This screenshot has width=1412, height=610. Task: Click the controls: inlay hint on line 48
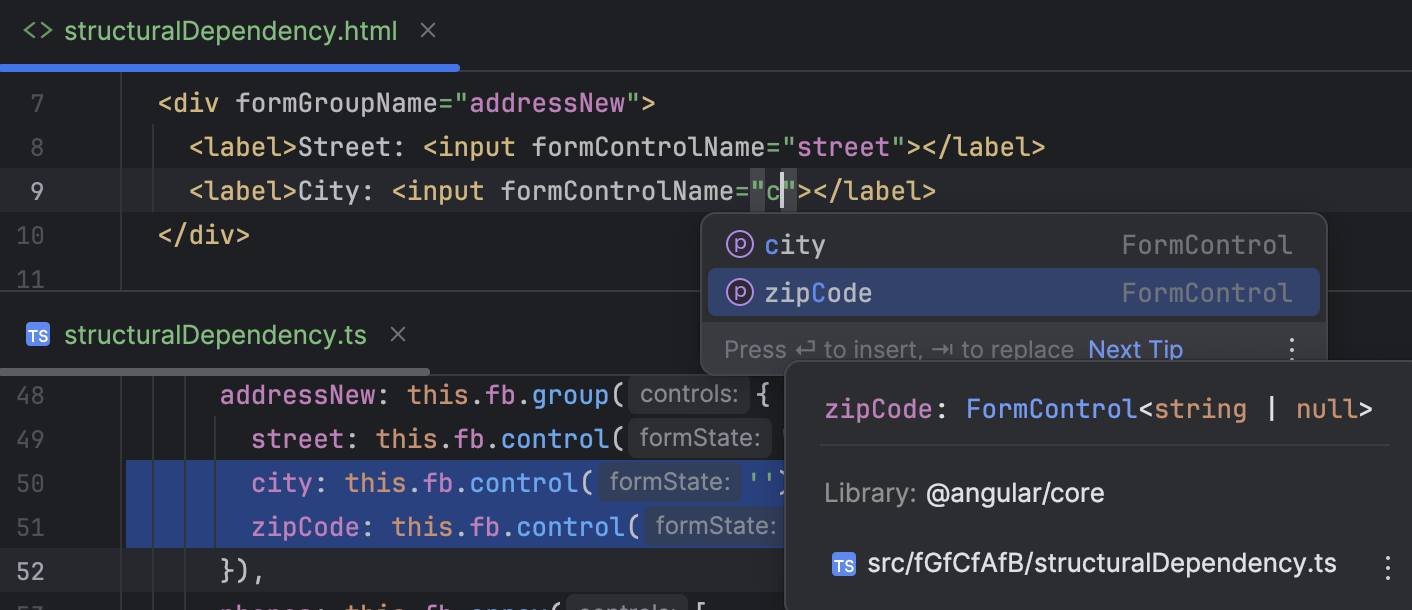[688, 393]
